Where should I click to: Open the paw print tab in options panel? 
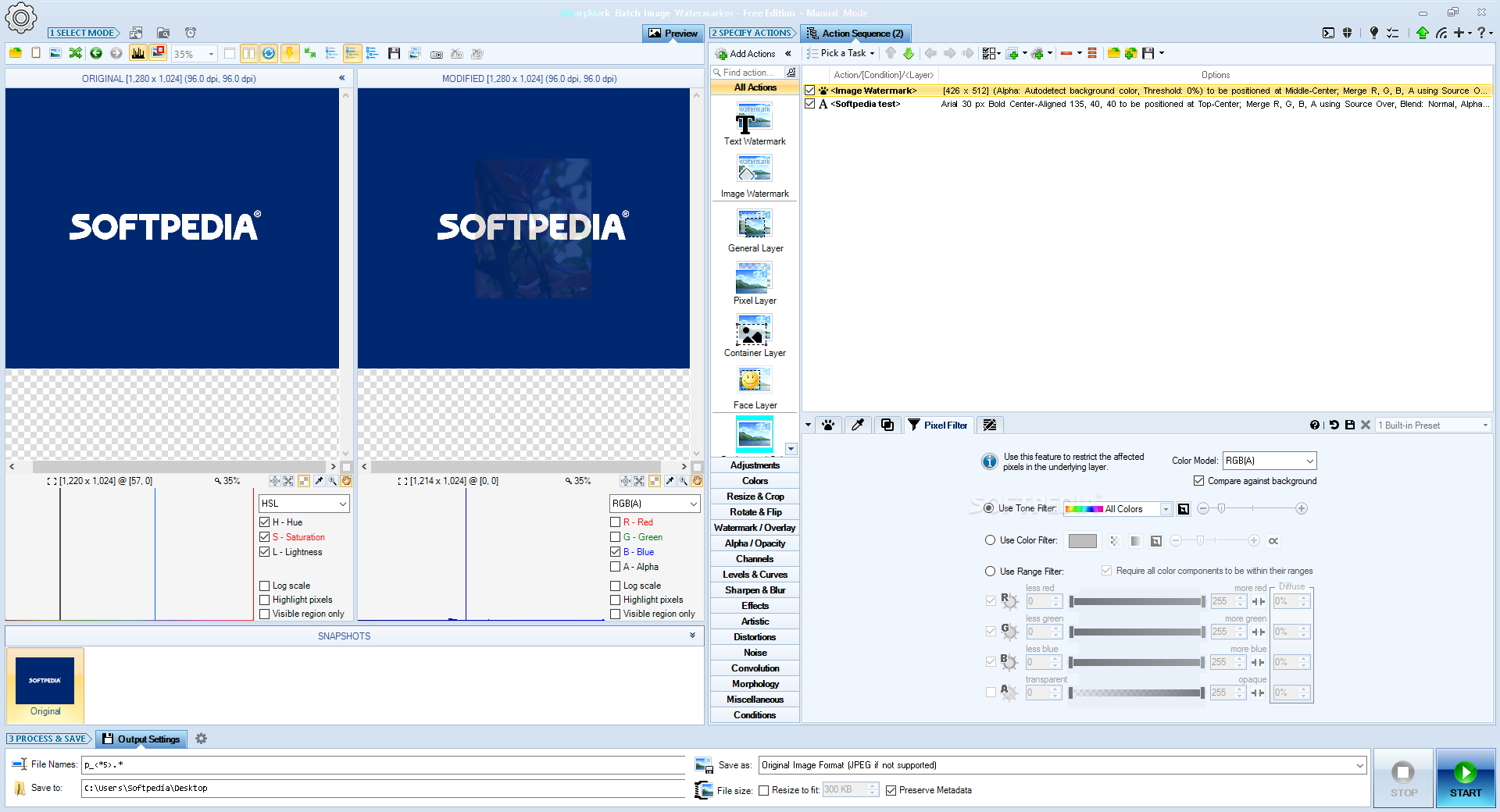coord(828,425)
